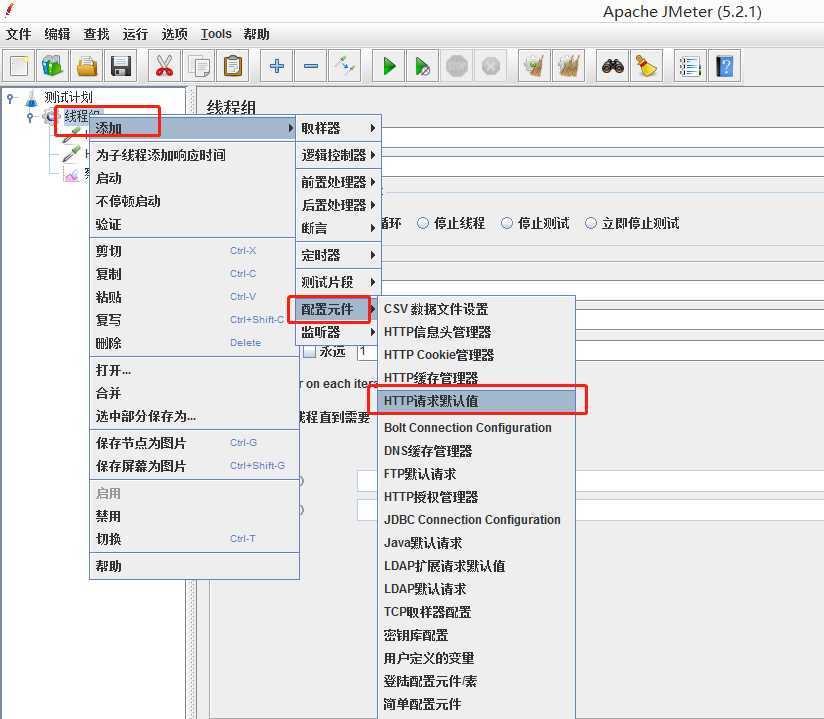824x719 pixels.
Task: Click the Save floppy disk icon
Action: point(121,66)
